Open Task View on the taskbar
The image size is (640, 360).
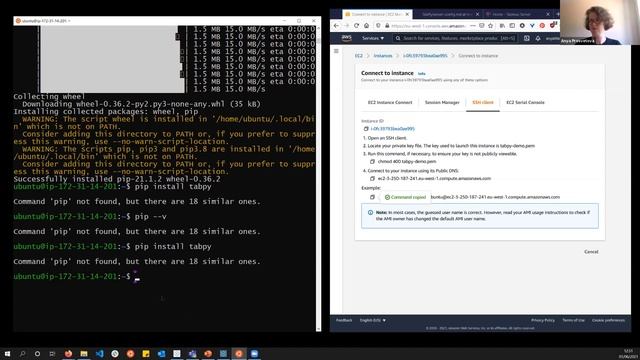point(52,353)
